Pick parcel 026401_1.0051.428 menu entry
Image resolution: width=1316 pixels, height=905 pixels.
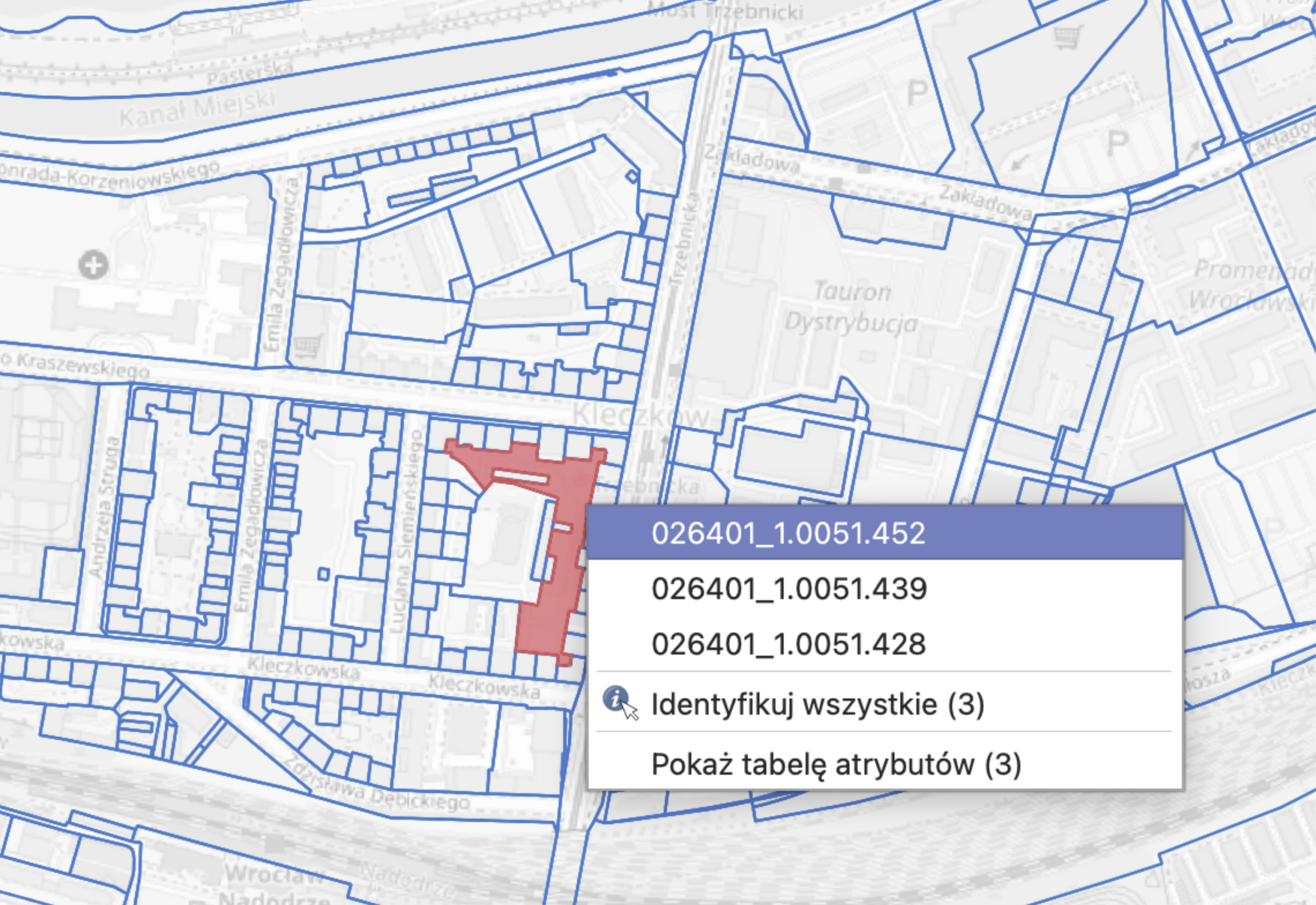[x=885, y=644]
